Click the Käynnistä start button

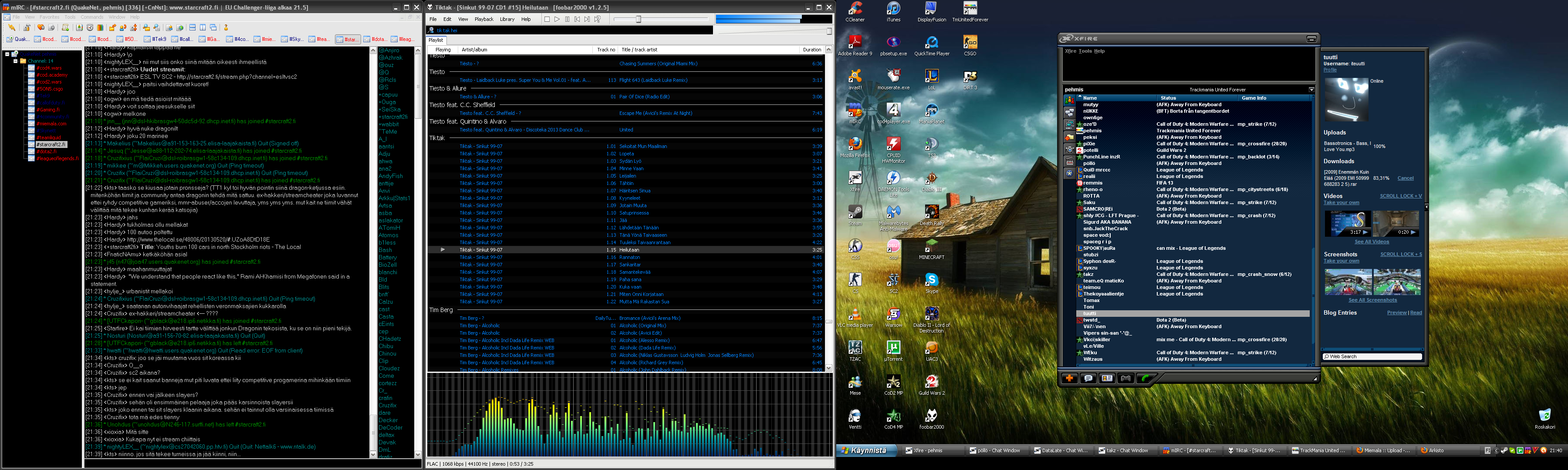[866, 450]
